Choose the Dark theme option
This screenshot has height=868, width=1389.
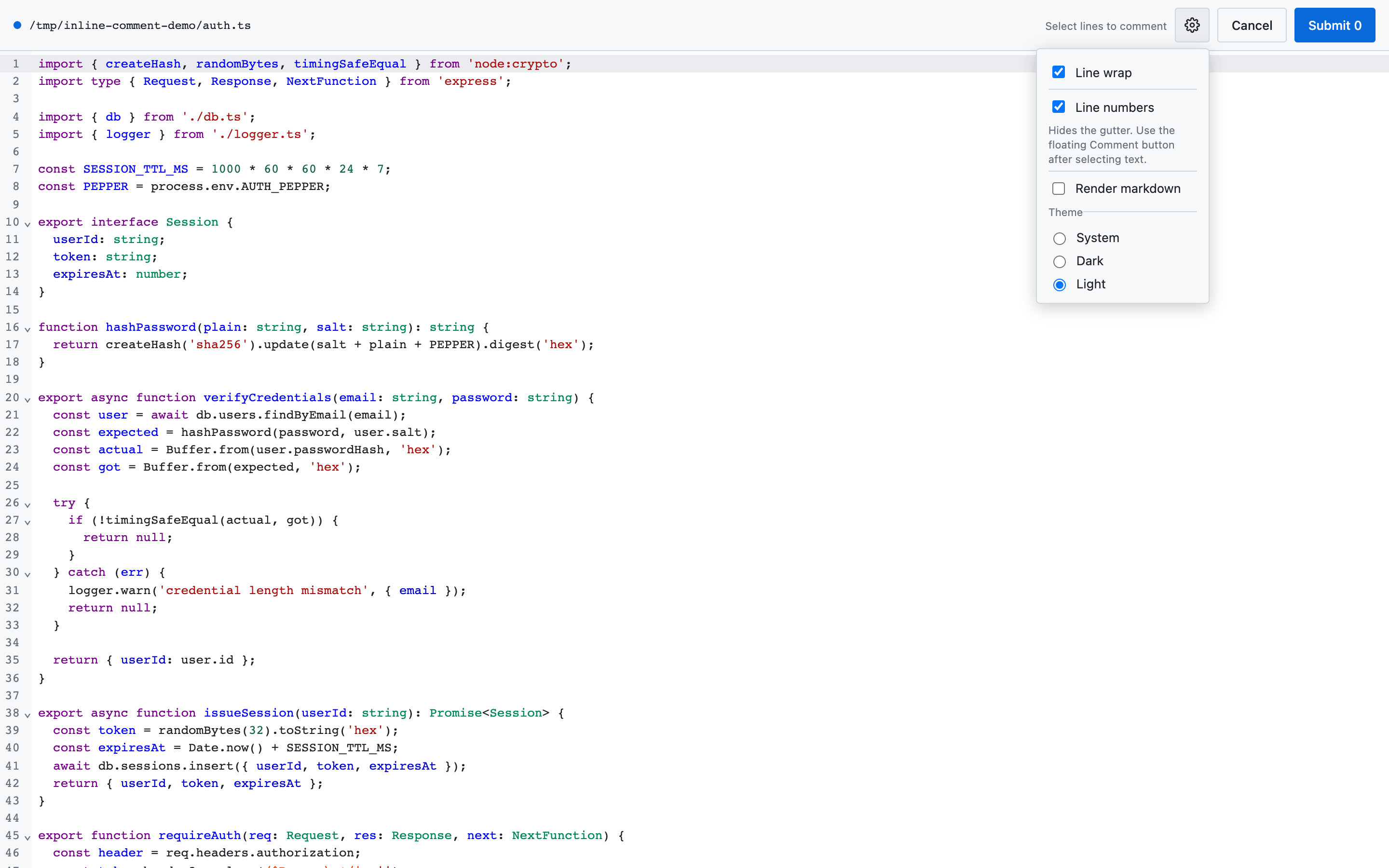(1060, 262)
